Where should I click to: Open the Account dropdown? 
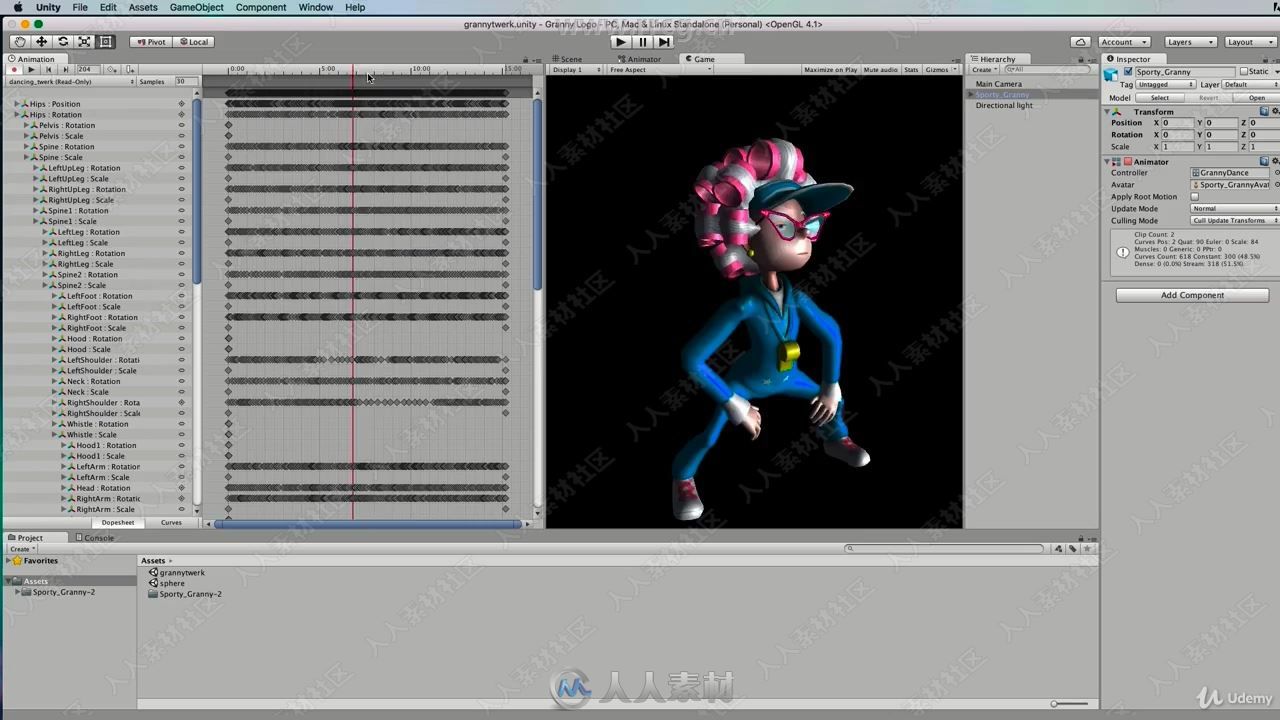[x=1126, y=42]
